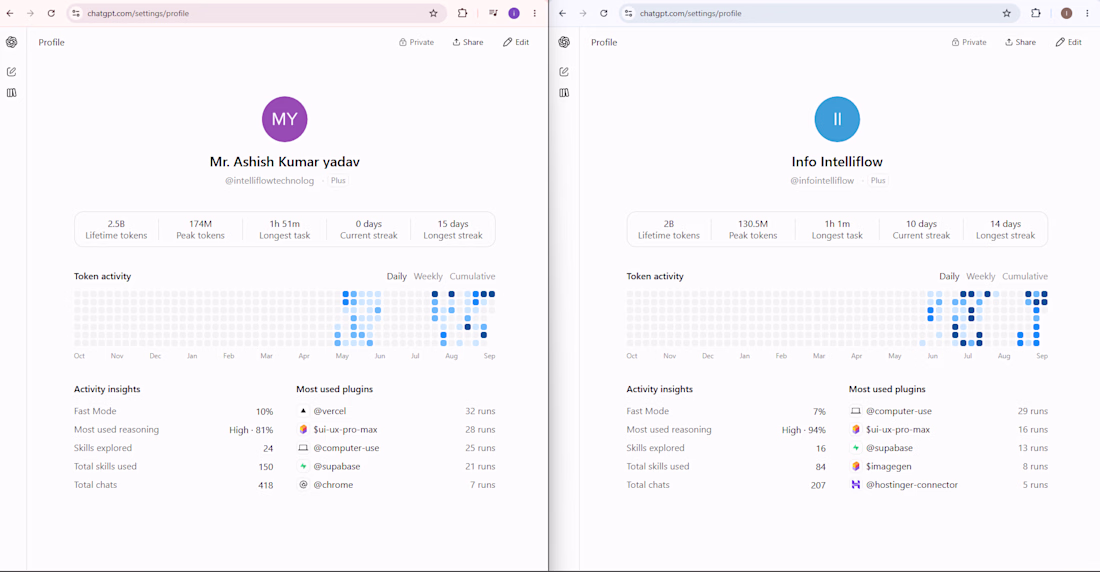Select Cumulative tab on left token activity
Viewport: 1100px width, 572px height.
point(472,277)
